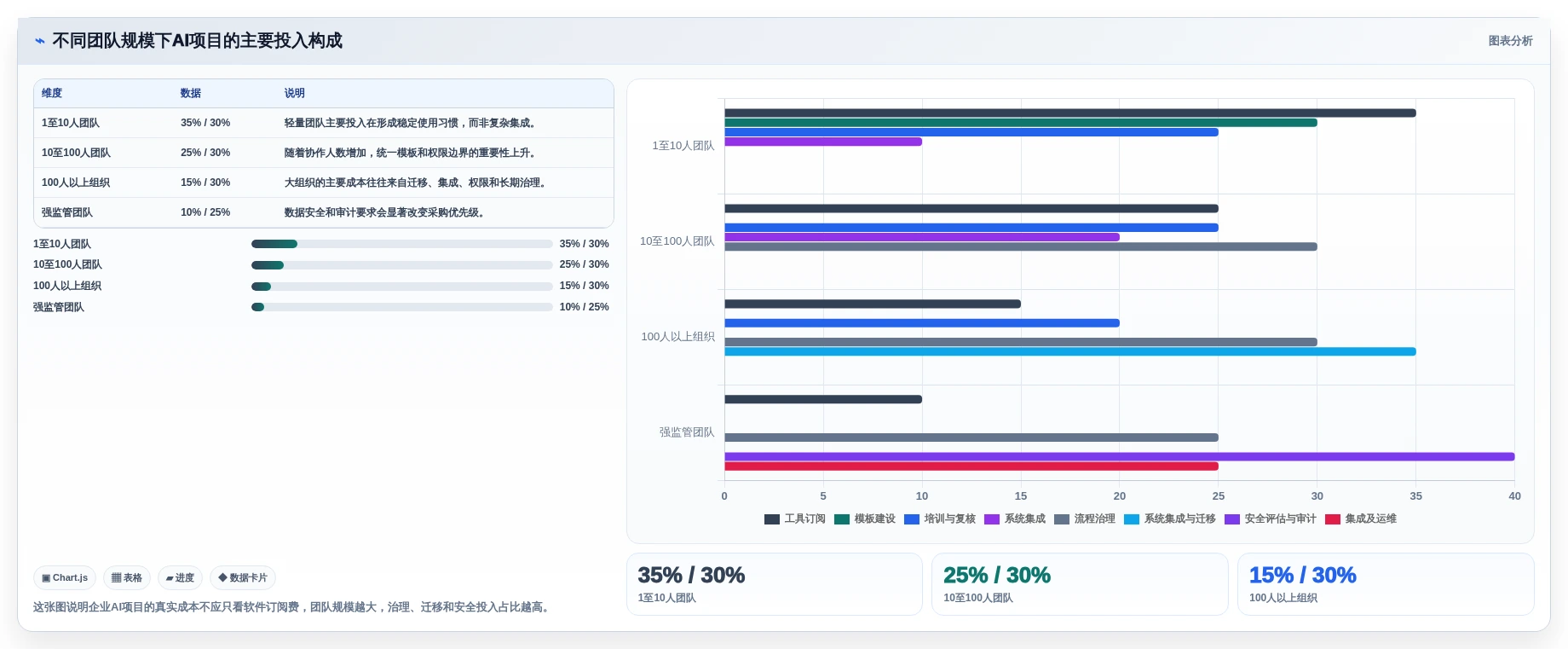Select the 表格 tag chip
The width and height of the screenshot is (1568, 649).
coord(127,577)
